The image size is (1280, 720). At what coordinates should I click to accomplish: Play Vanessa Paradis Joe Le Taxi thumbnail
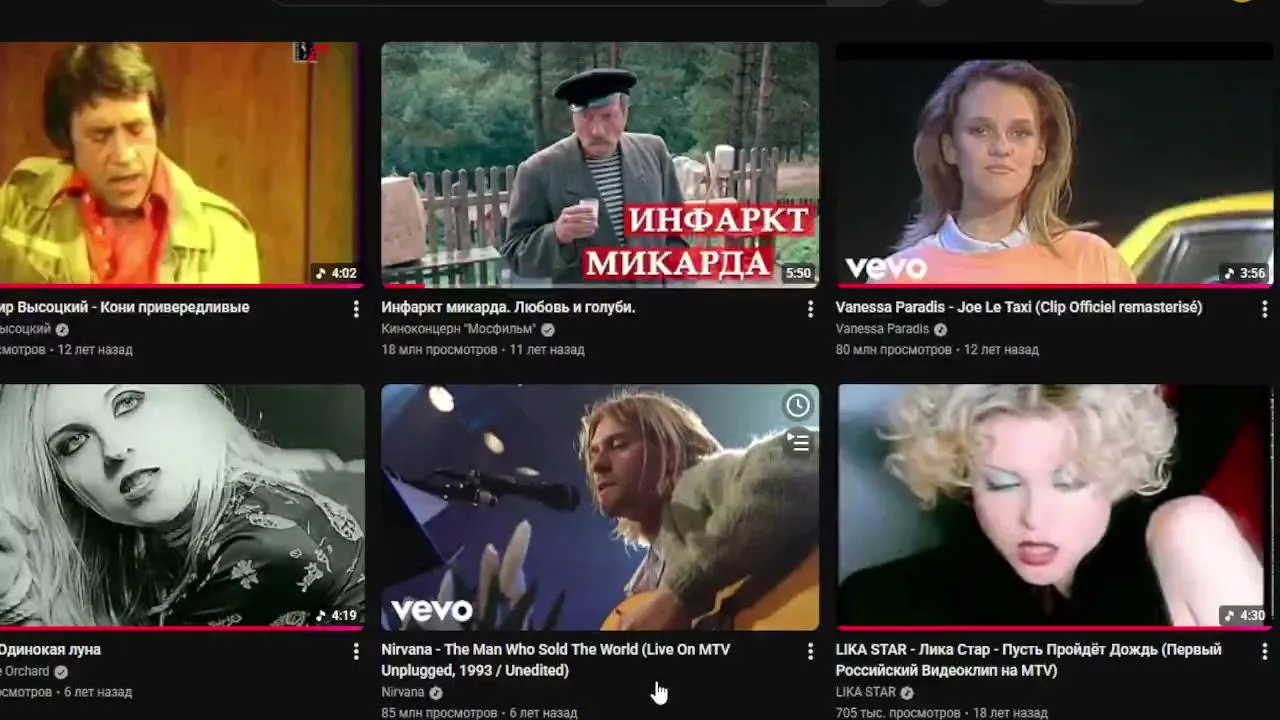tap(1054, 164)
